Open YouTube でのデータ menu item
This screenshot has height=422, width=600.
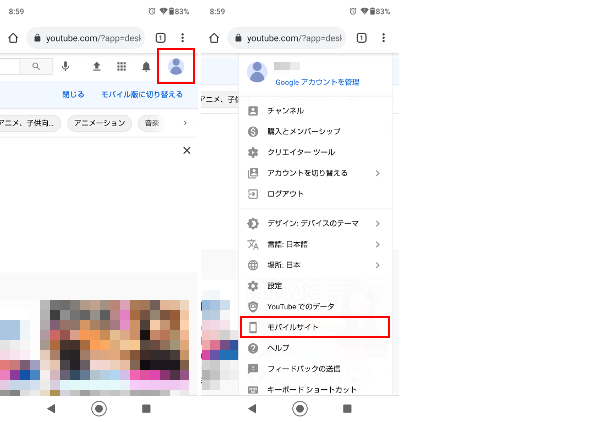point(315,306)
